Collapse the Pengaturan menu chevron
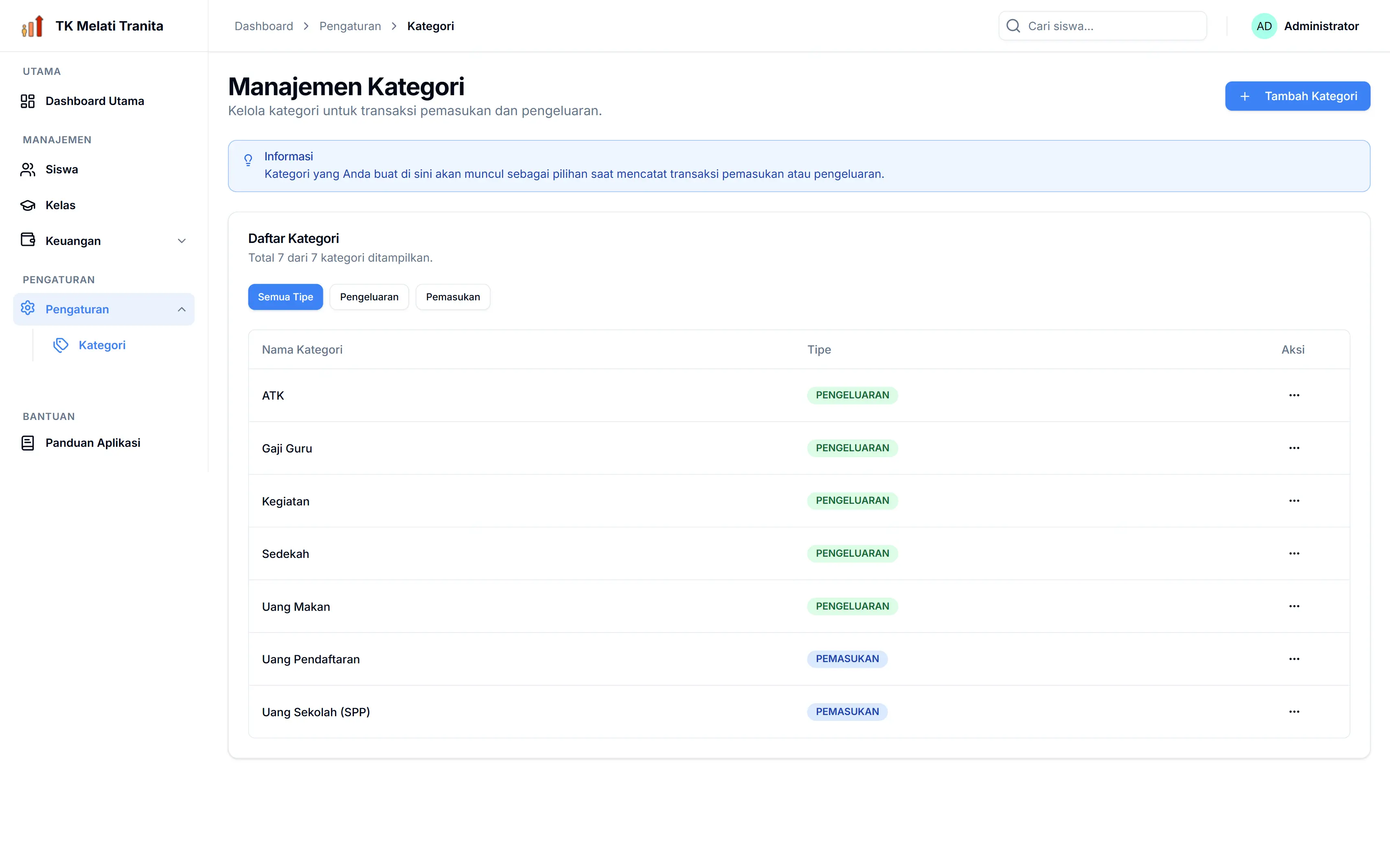 (182, 309)
